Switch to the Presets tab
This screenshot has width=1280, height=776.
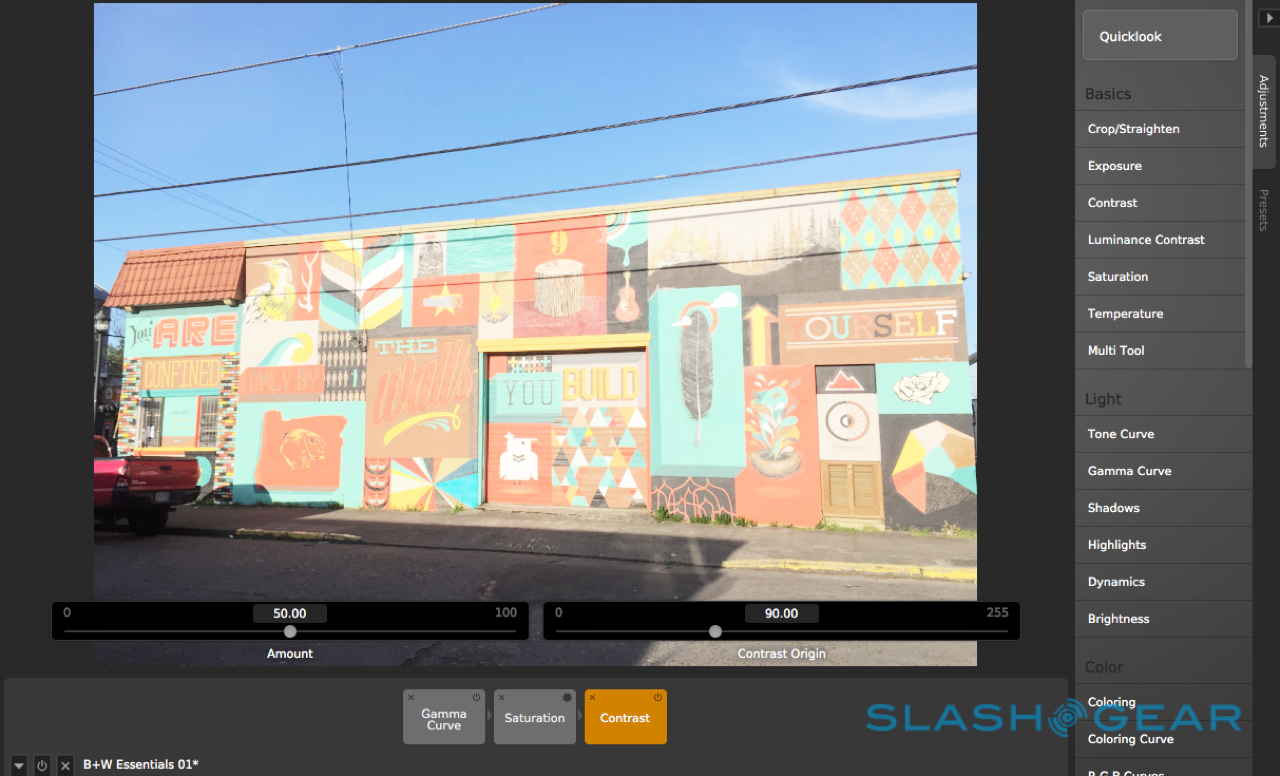click(1264, 210)
